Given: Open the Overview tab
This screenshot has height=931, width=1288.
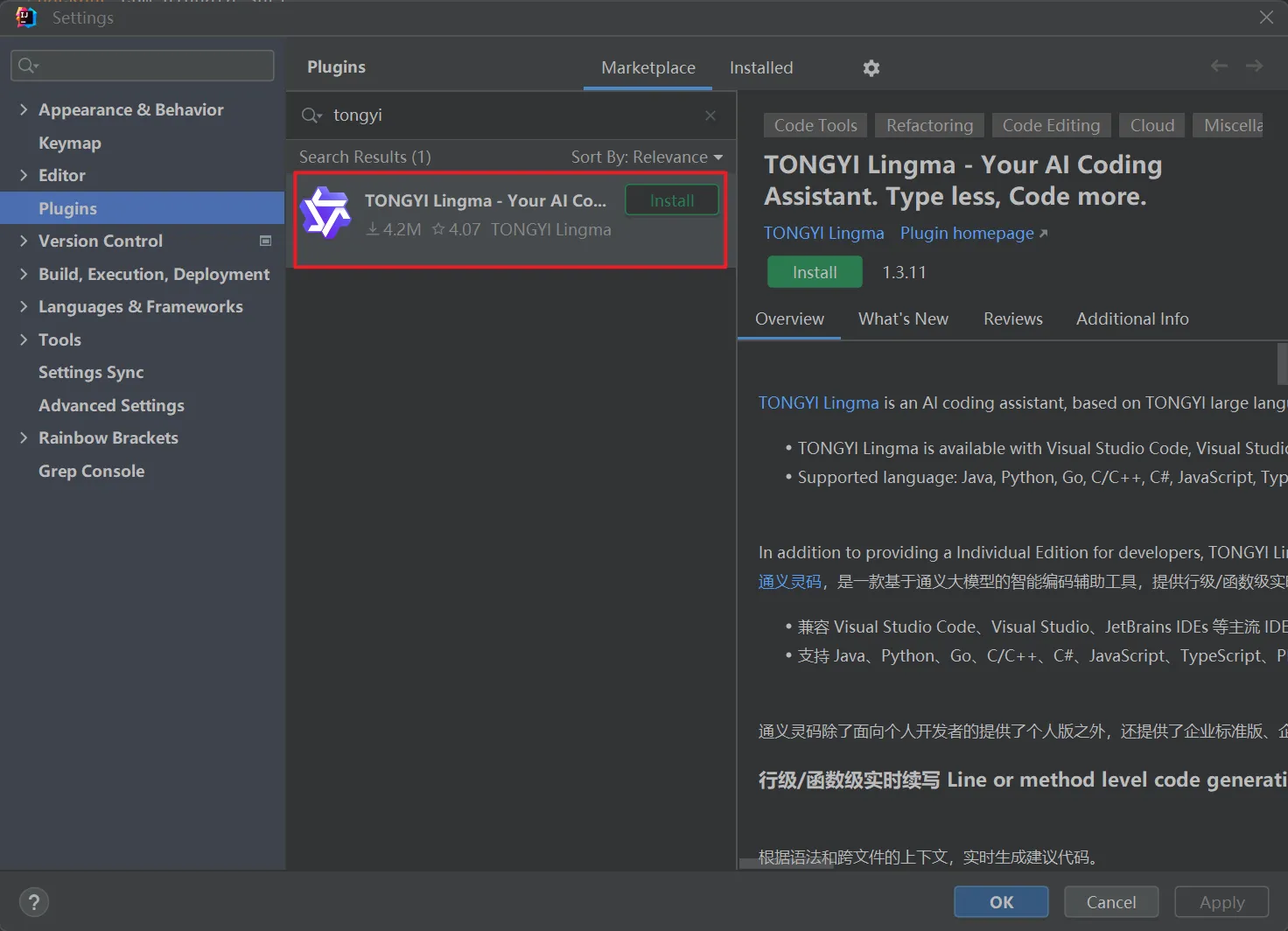Looking at the screenshot, I should point(789,318).
